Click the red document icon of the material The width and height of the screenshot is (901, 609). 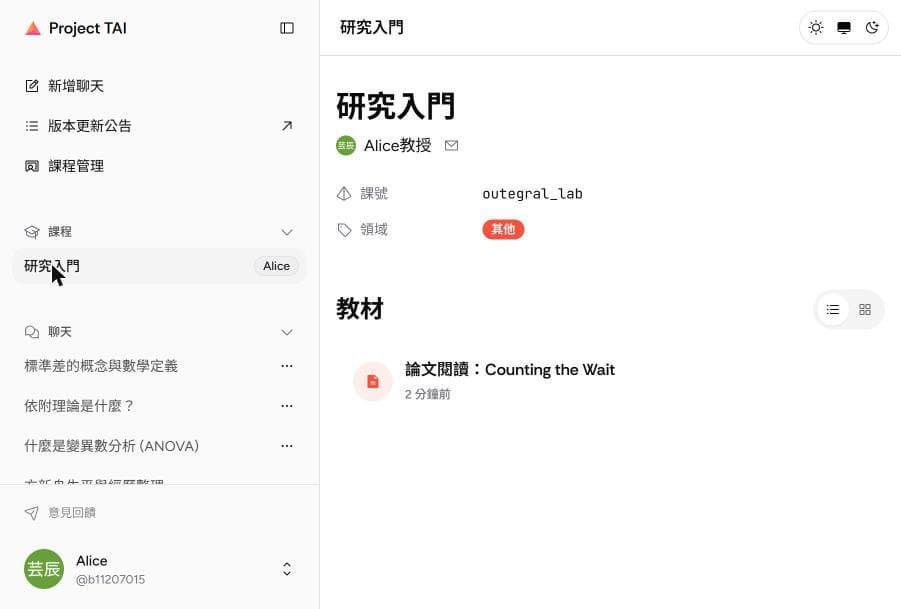(x=373, y=381)
